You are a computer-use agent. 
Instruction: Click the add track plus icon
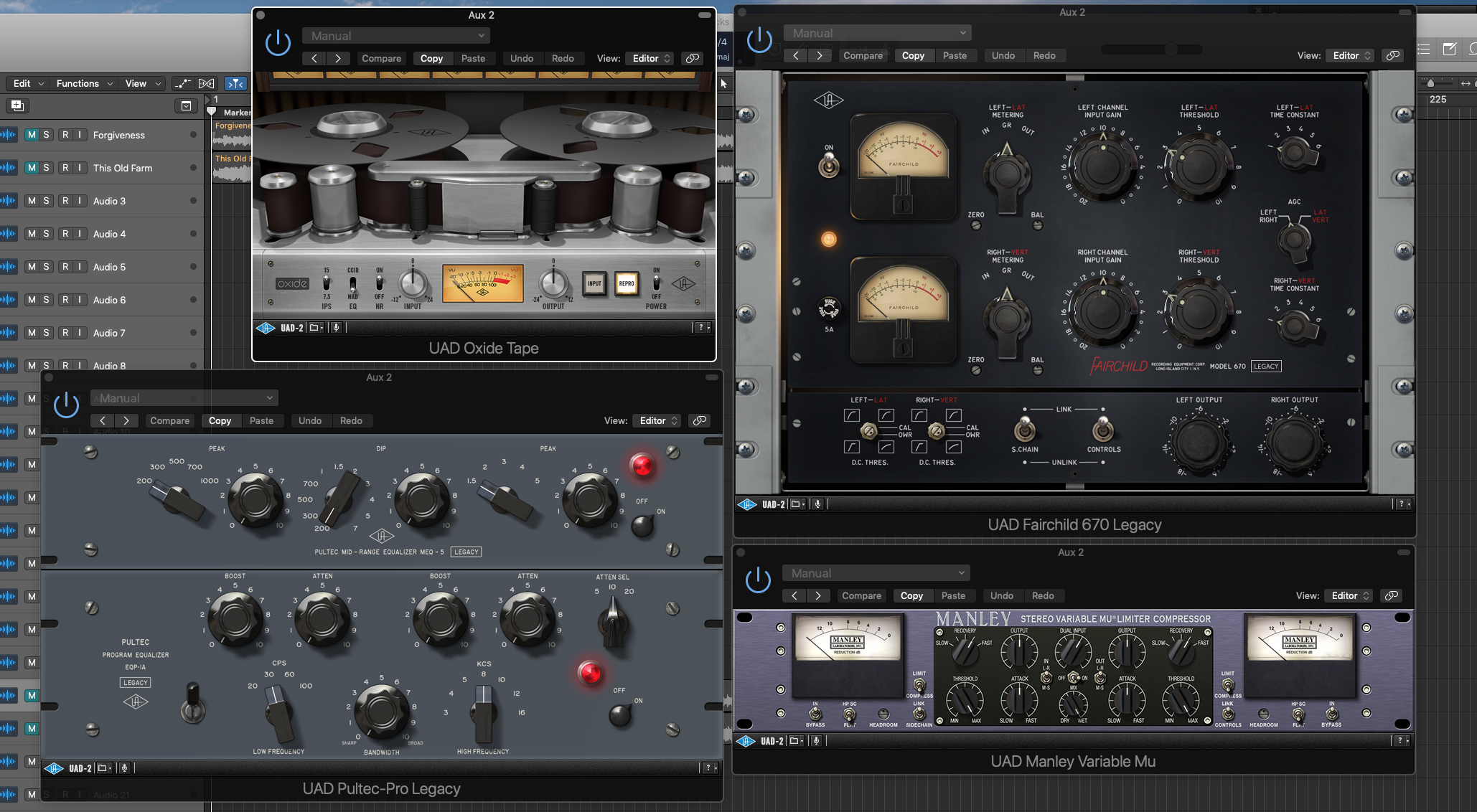(17, 106)
